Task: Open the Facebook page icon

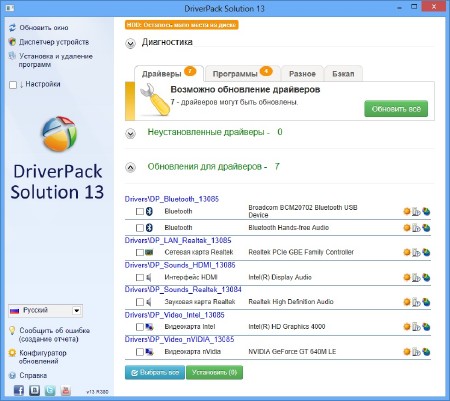Action: click(19, 390)
